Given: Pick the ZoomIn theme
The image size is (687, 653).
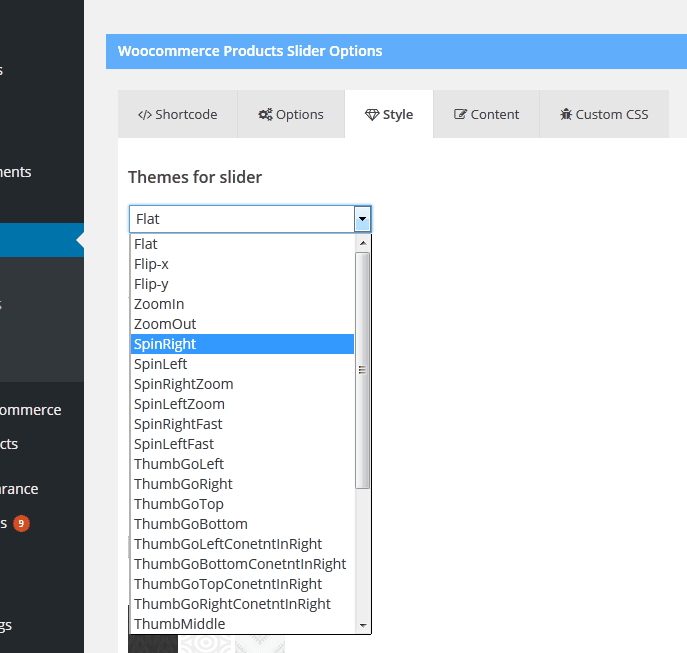Looking at the screenshot, I should click(242, 304).
